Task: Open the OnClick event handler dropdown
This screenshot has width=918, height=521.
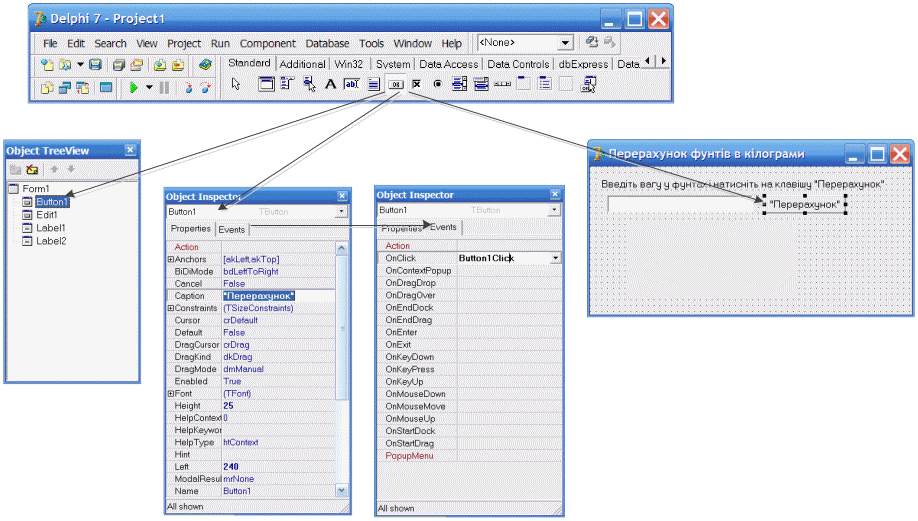Action: (x=555, y=258)
